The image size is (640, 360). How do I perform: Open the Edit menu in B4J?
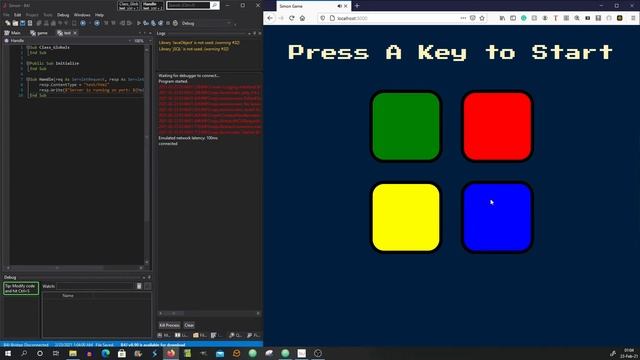18,15
